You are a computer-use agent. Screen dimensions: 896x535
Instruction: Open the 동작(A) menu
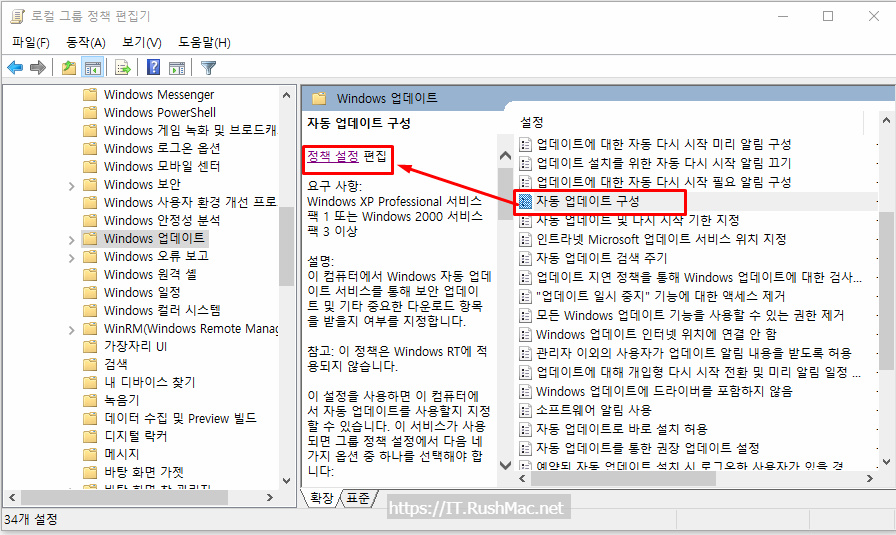click(86, 42)
